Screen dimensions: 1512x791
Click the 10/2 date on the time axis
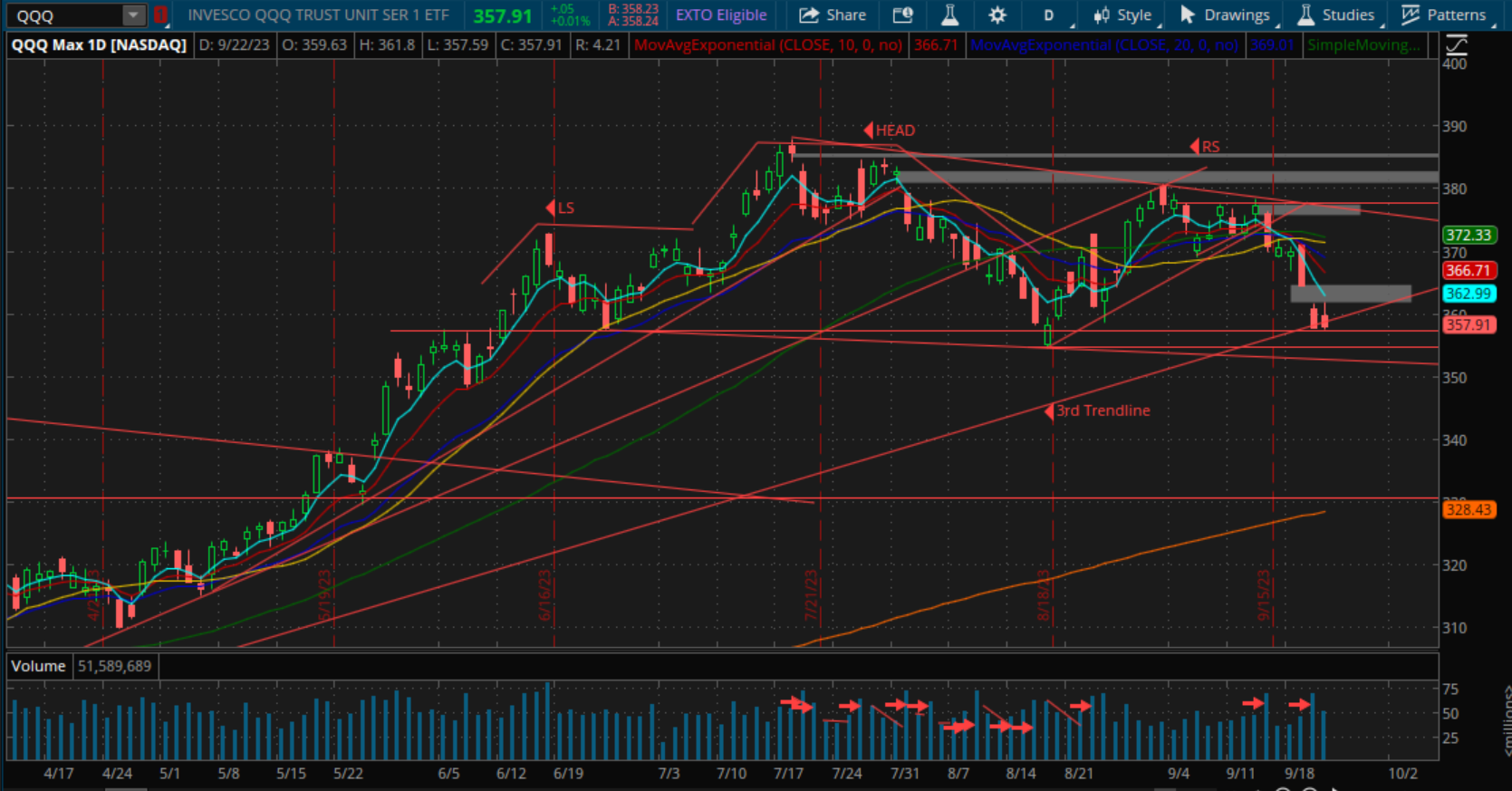point(1402,773)
